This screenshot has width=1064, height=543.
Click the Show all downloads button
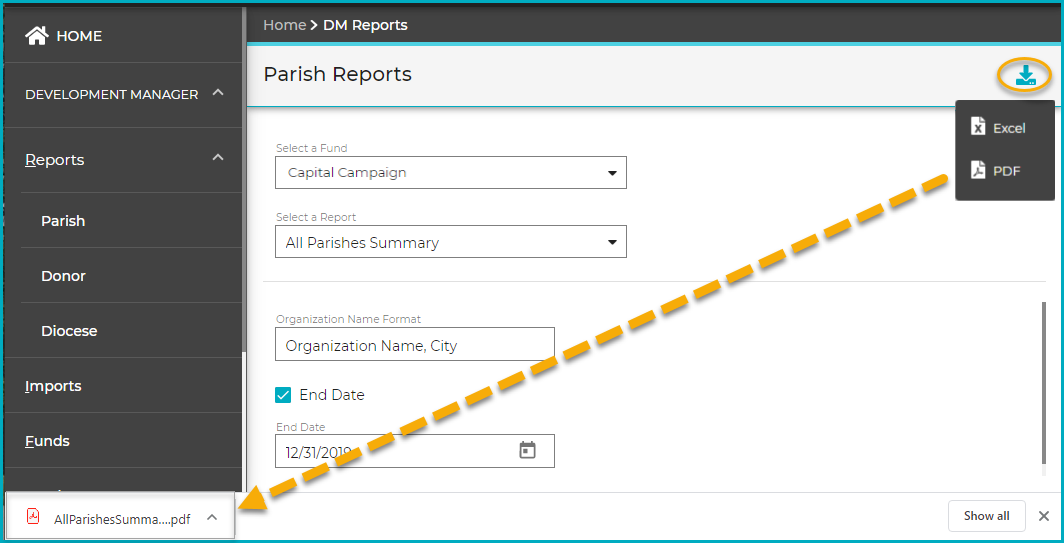987,516
